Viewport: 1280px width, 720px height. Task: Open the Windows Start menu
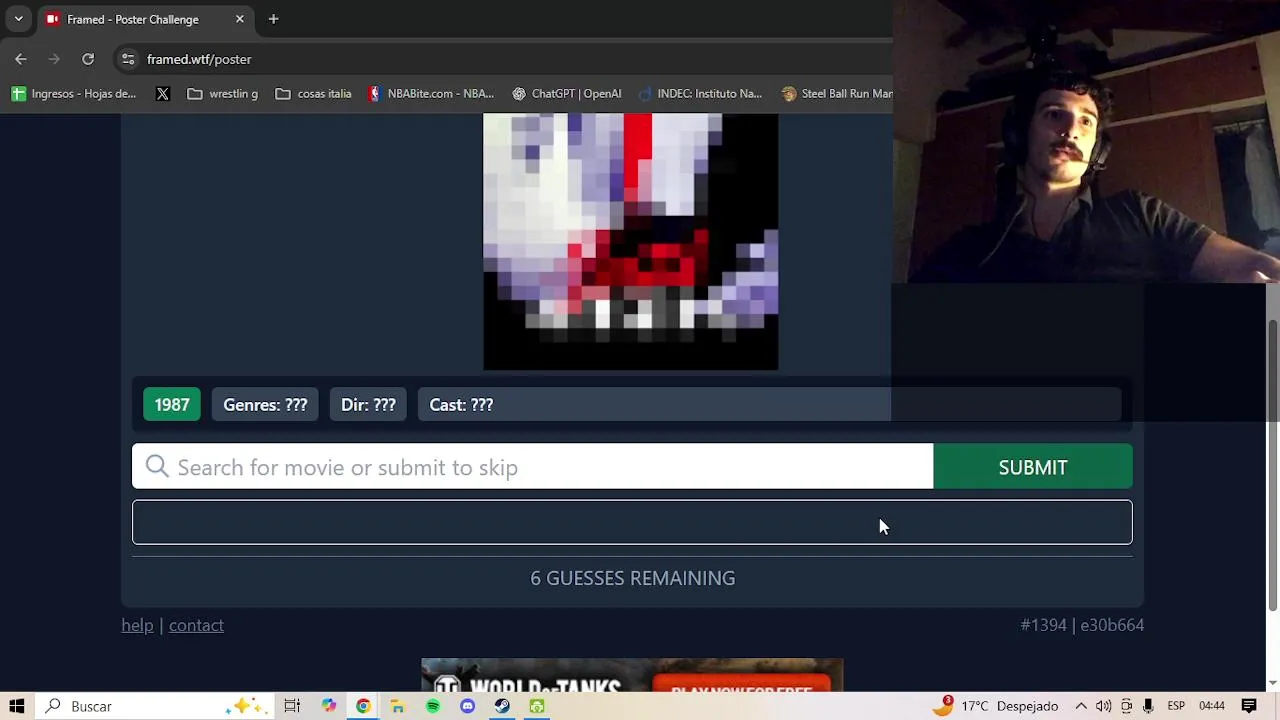[16, 706]
